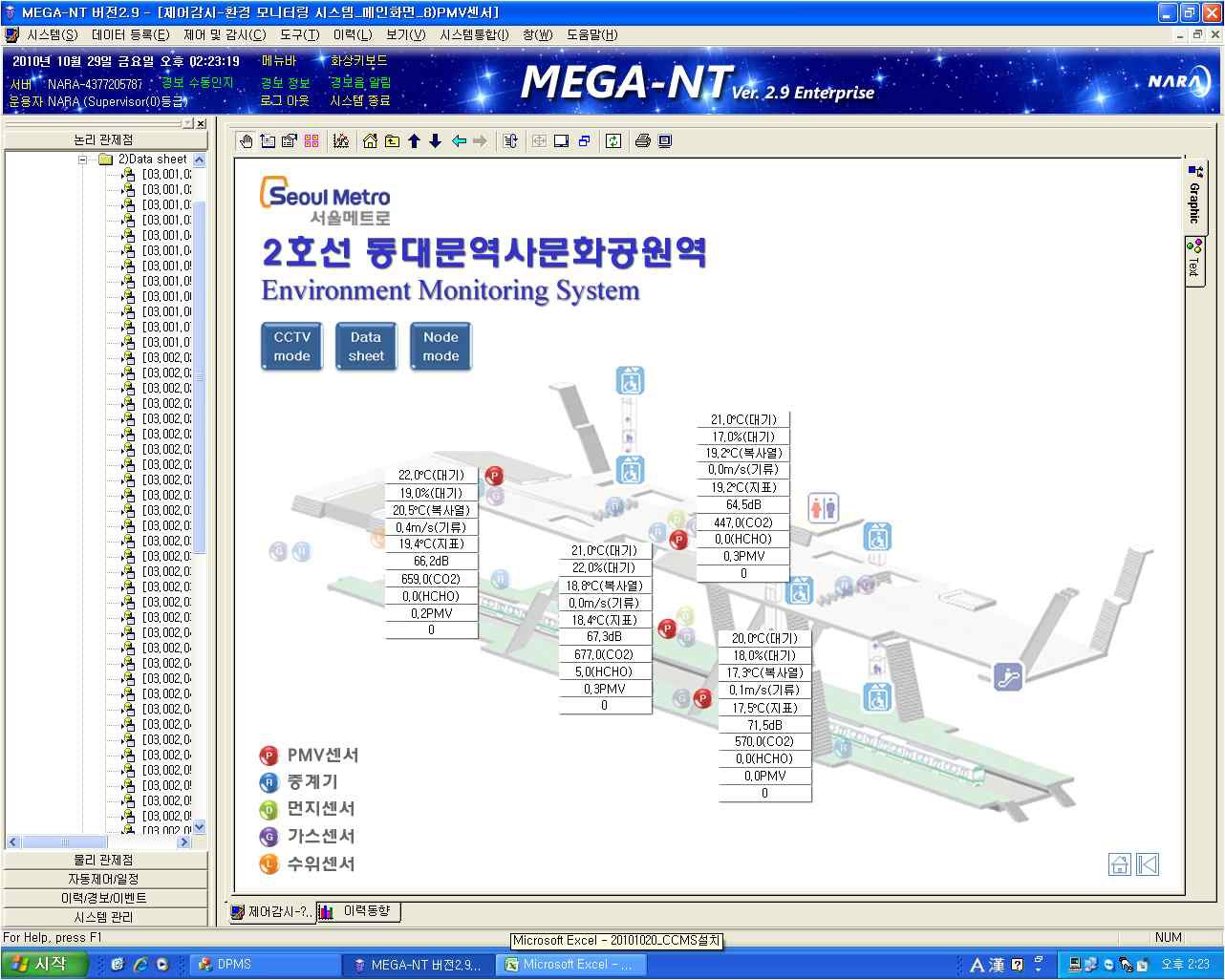Click the topmost wheelchair elevator icon on map
Image resolution: width=1225 pixels, height=980 pixels.
click(630, 380)
